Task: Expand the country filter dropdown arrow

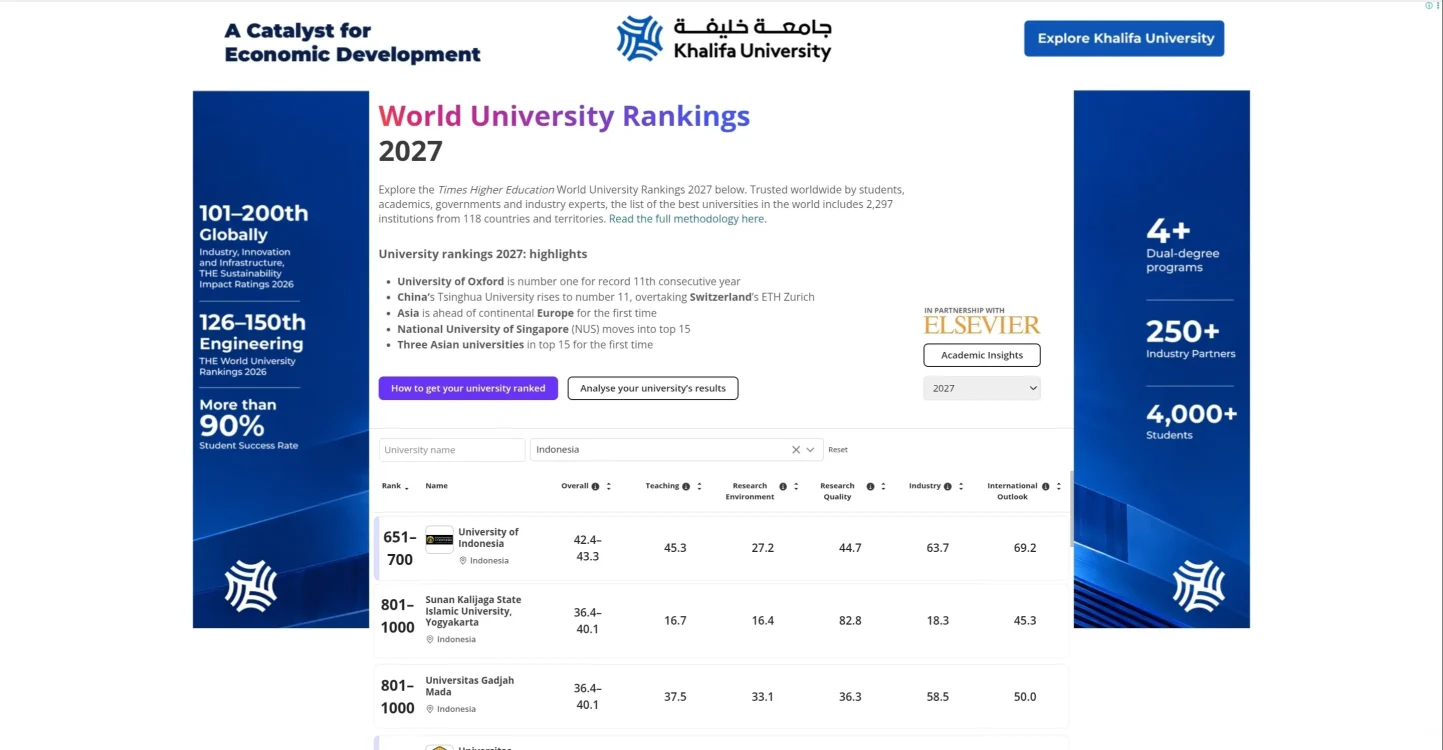Action: [x=811, y=450]
